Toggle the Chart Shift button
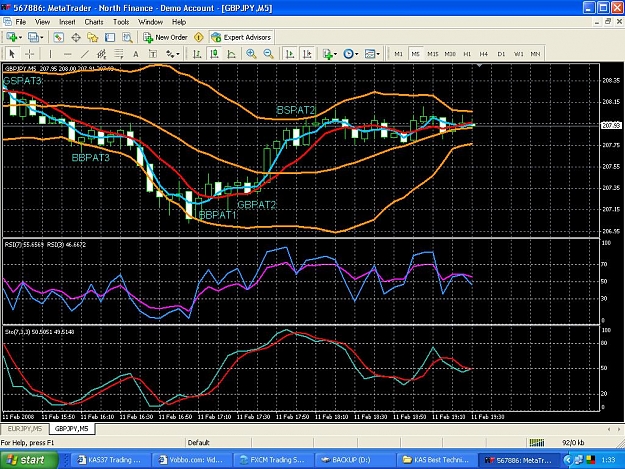The image size is (625, 469). [307, 54]
